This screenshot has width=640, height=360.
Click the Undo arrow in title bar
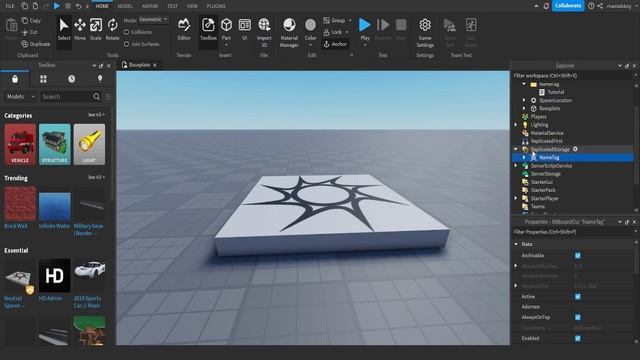78,6
